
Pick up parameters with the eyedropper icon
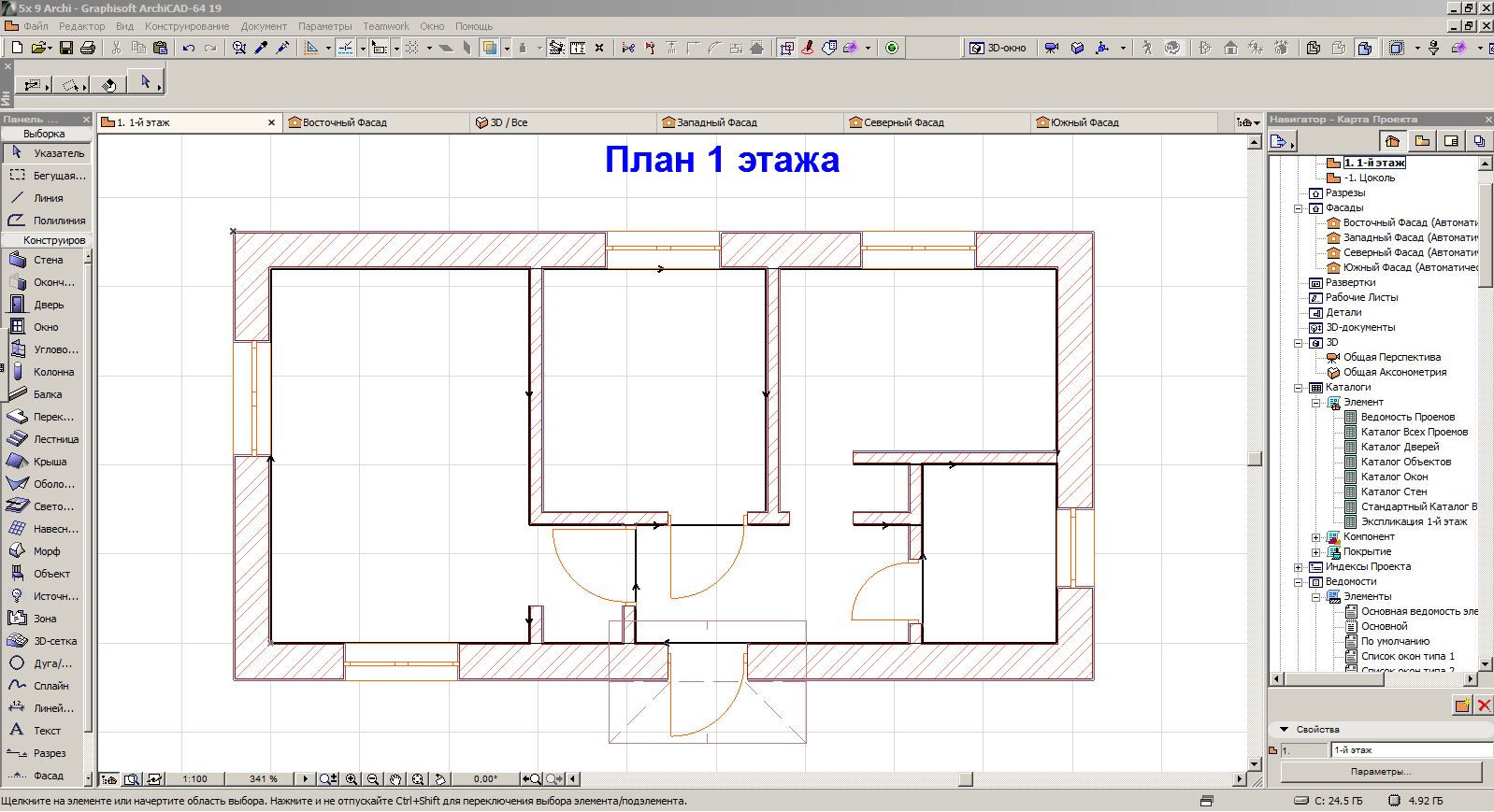tap(262, 48)
